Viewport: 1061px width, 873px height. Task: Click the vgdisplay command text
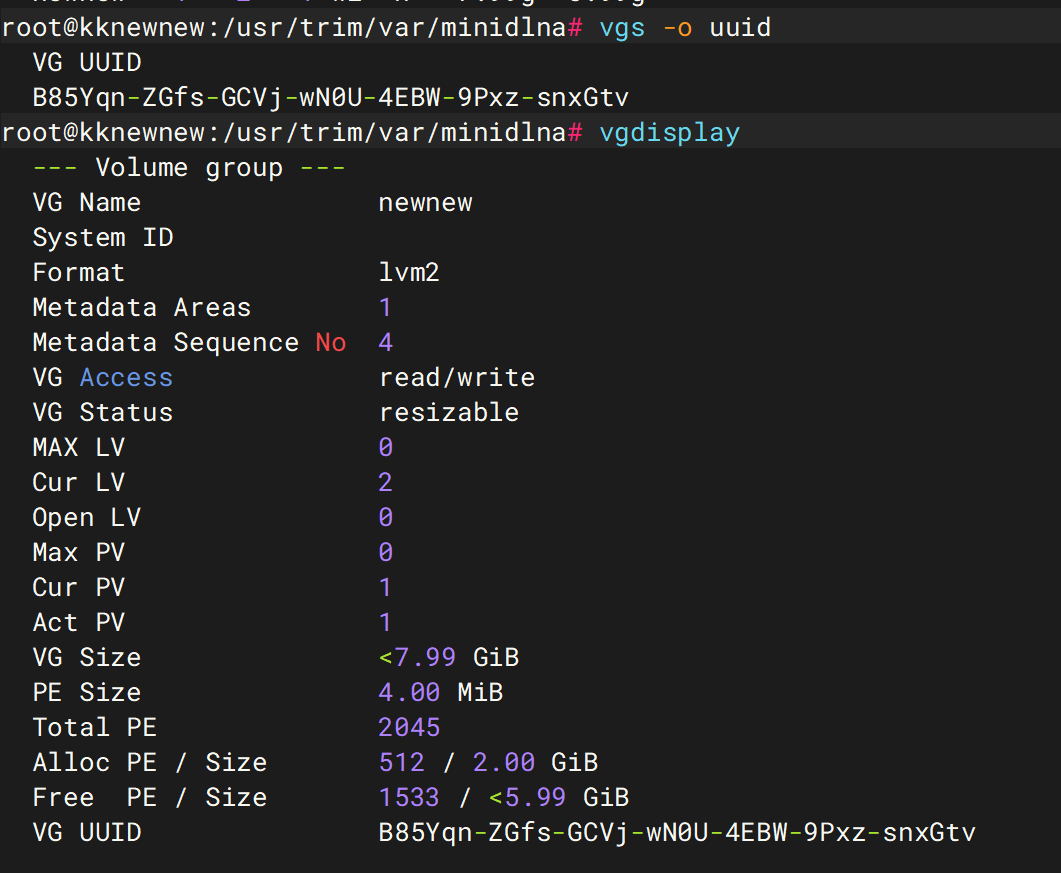pyautogui.click(x=669, y=133)
